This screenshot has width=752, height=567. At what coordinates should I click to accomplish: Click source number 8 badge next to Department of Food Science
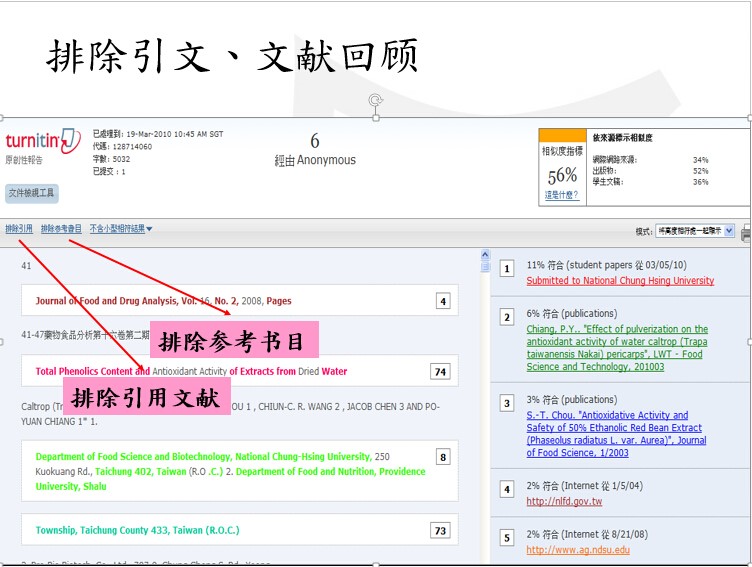[x=443, y=457]
